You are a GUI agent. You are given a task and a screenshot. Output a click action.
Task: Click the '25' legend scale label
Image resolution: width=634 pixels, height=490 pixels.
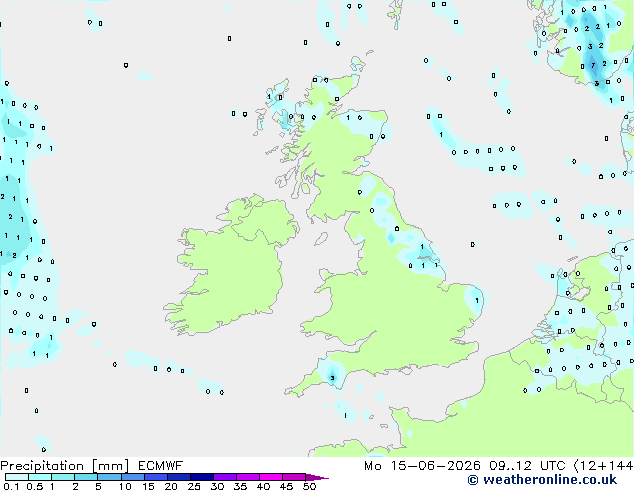click(x=194, y=486)
